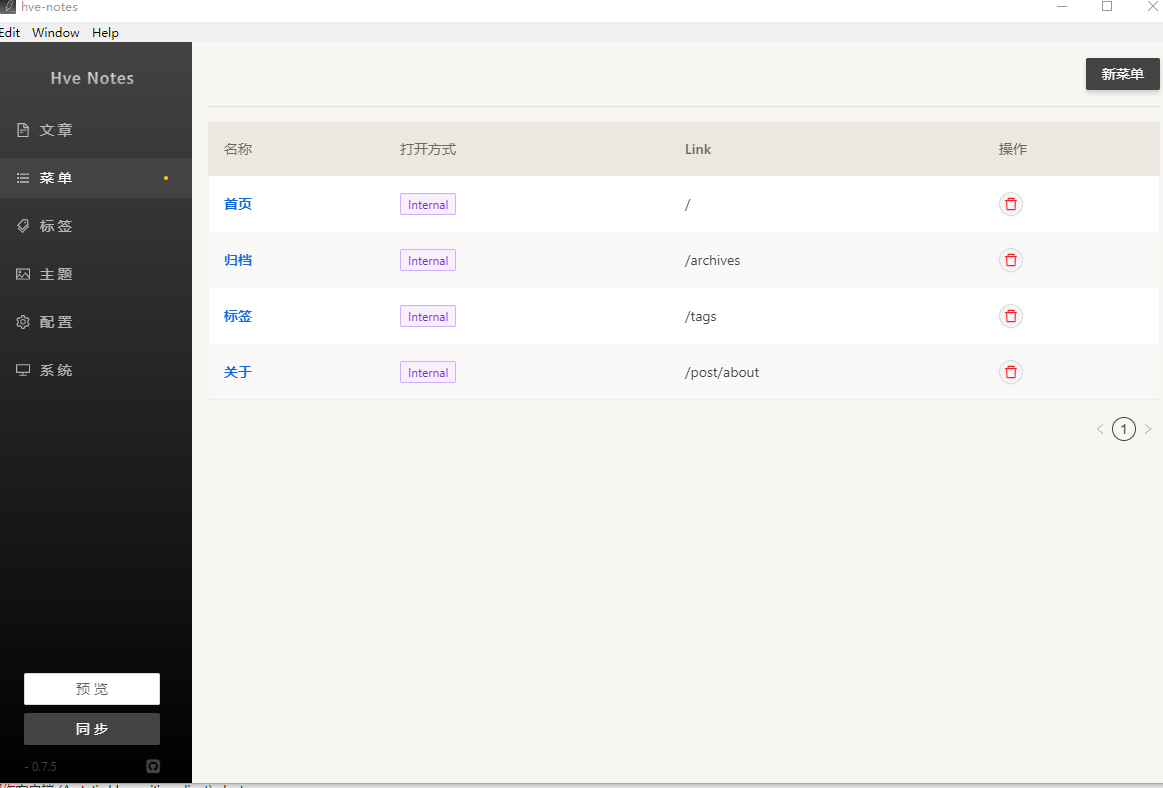Go to next page arrow
Screen dimensions: 1163x788
[1148, 429]
